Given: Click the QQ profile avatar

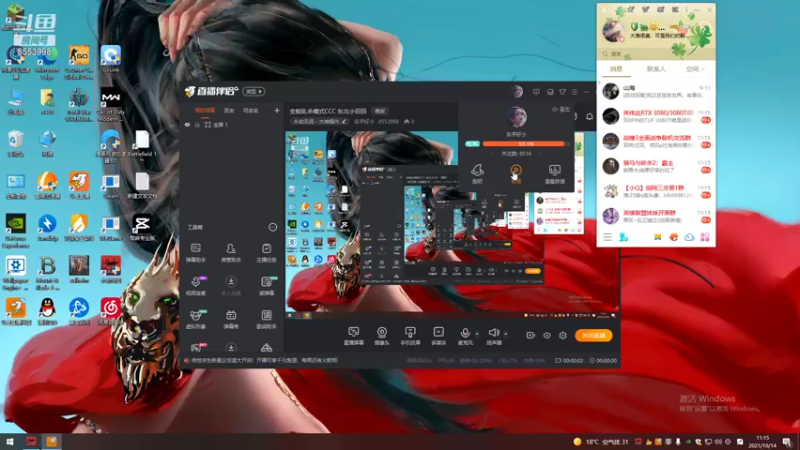Looking at the screenshot, I should coord(613,31).
